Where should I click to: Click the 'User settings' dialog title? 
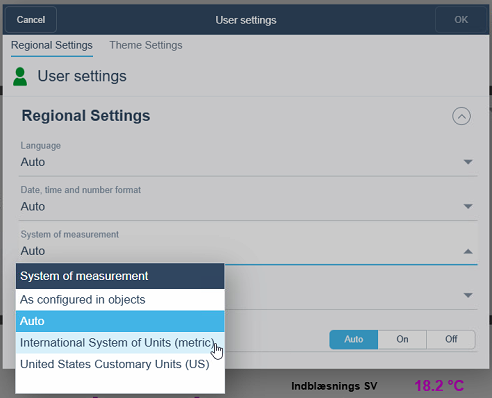(246, 20)
